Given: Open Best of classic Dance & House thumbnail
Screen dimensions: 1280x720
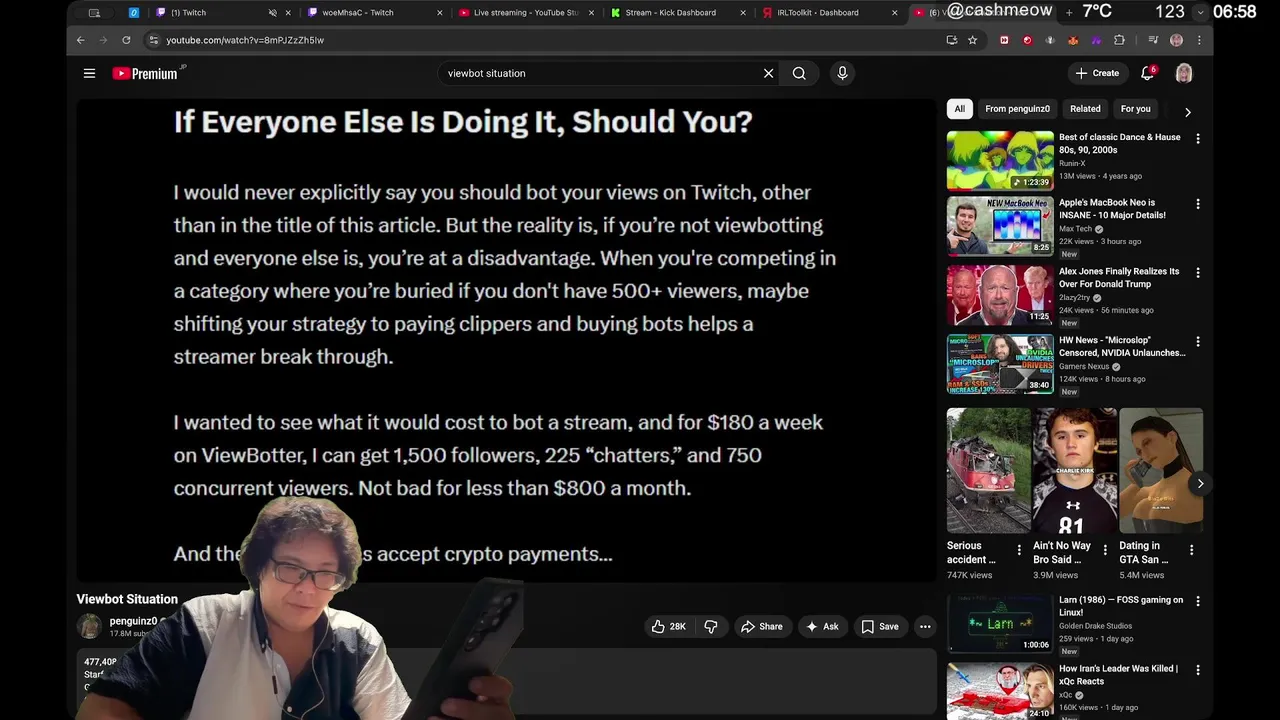Looking at the screenshot, I should click(x=1000, y=160).
